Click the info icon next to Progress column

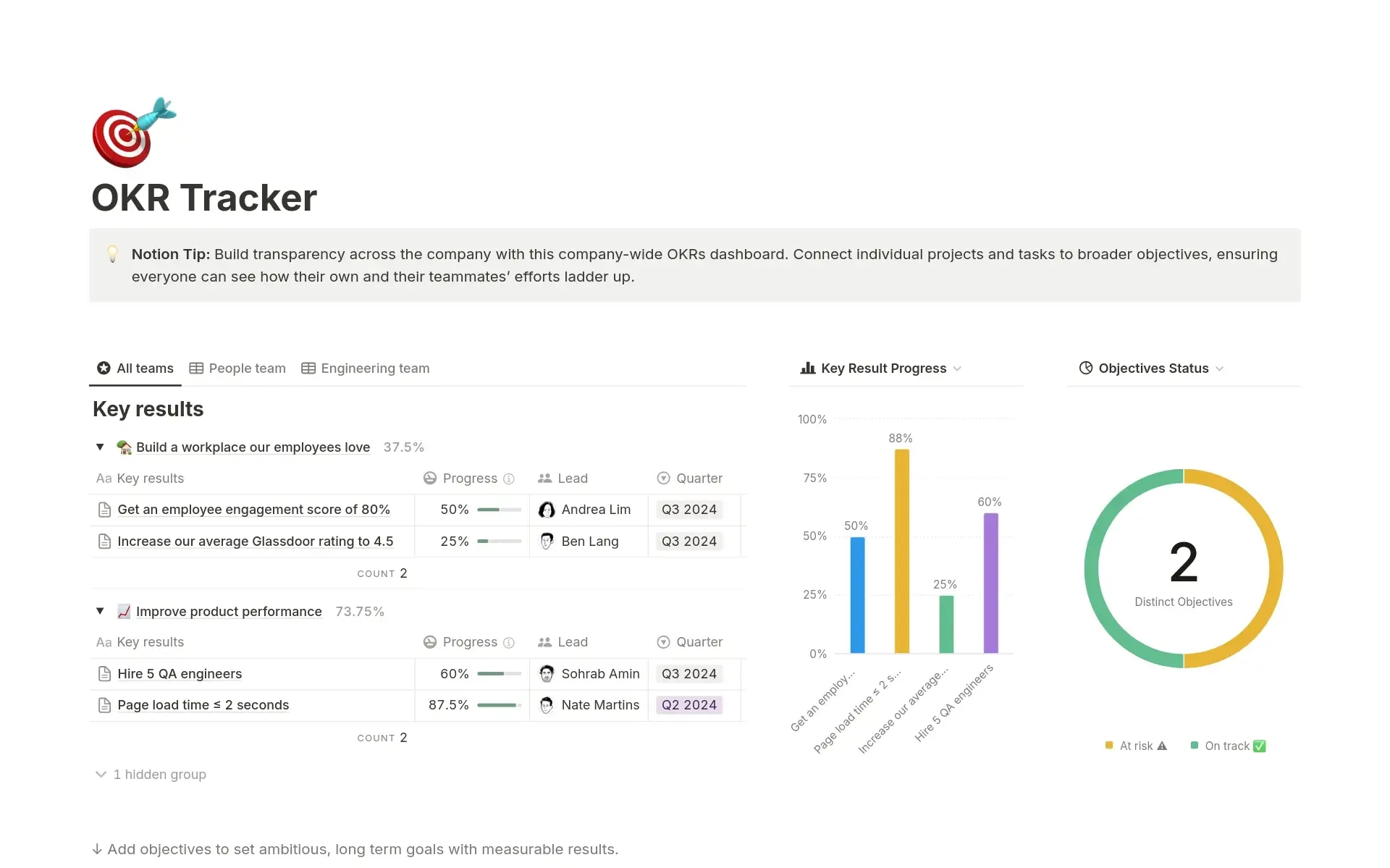[x=510, y=479]
